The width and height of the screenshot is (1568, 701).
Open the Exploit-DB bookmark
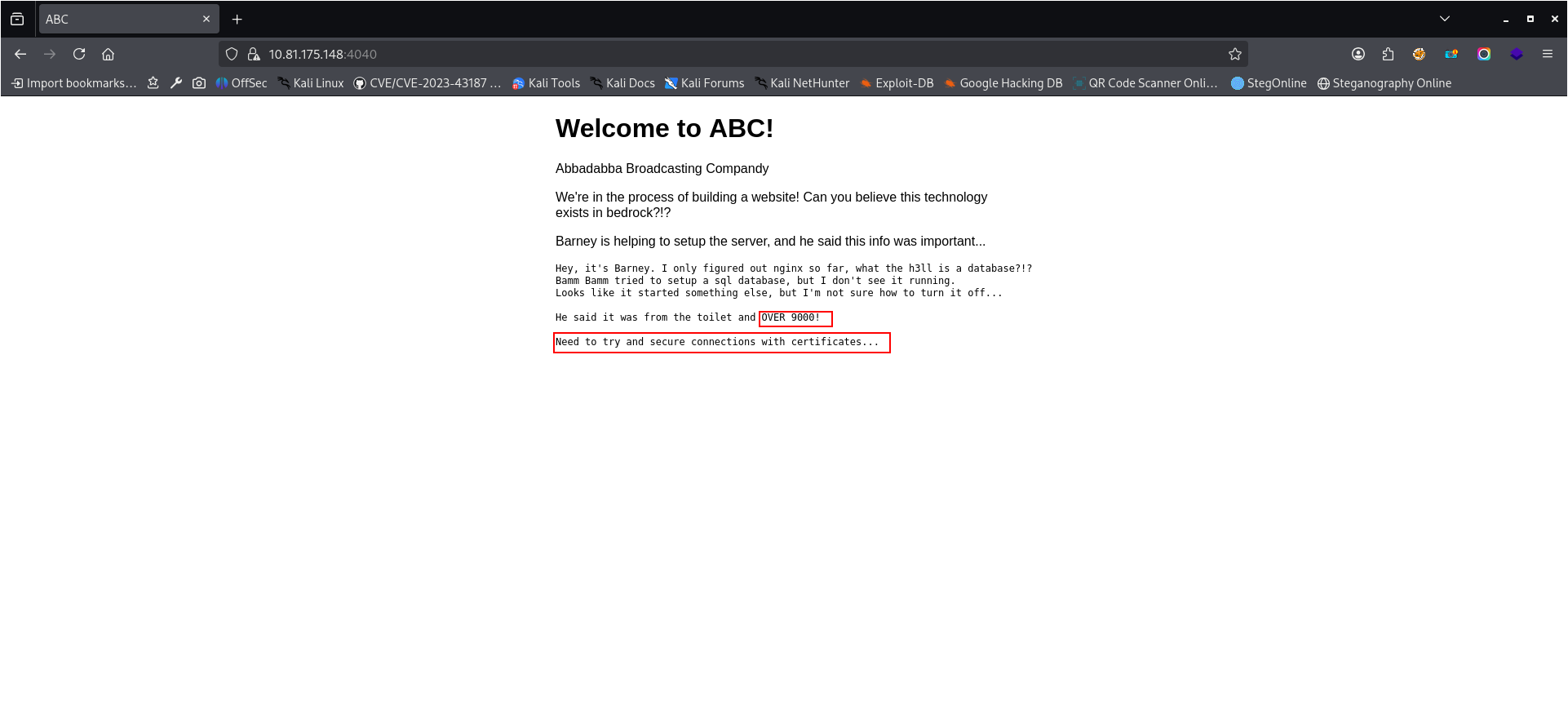tap(897, 83)
